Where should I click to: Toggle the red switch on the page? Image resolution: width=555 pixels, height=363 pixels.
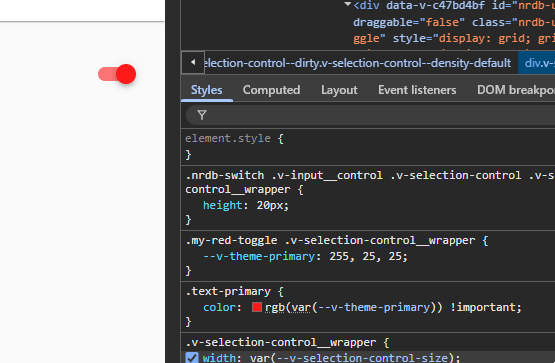tap(117, 74)
